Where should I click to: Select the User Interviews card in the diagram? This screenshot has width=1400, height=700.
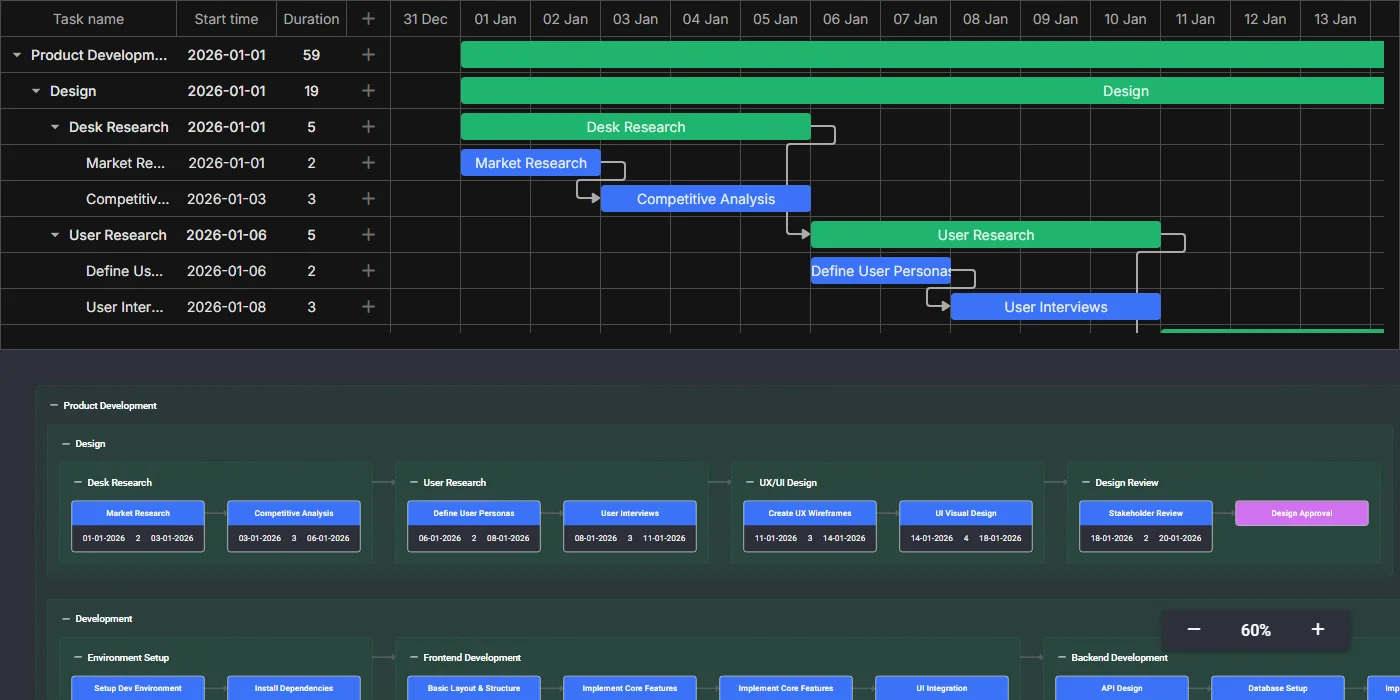[x=630, y=526]
